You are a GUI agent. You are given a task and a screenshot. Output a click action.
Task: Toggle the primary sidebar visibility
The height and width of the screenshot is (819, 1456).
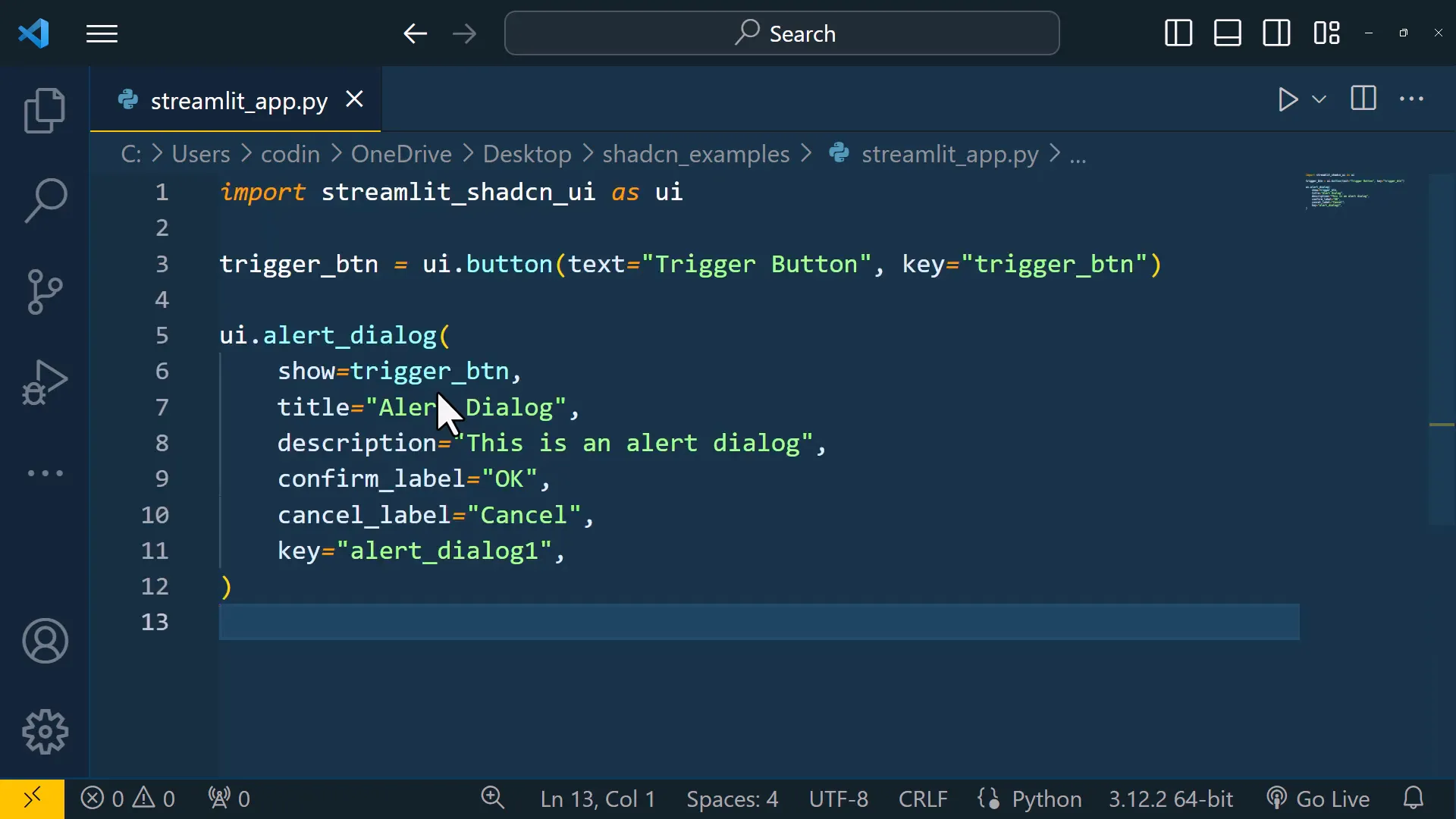point(1177,33)
